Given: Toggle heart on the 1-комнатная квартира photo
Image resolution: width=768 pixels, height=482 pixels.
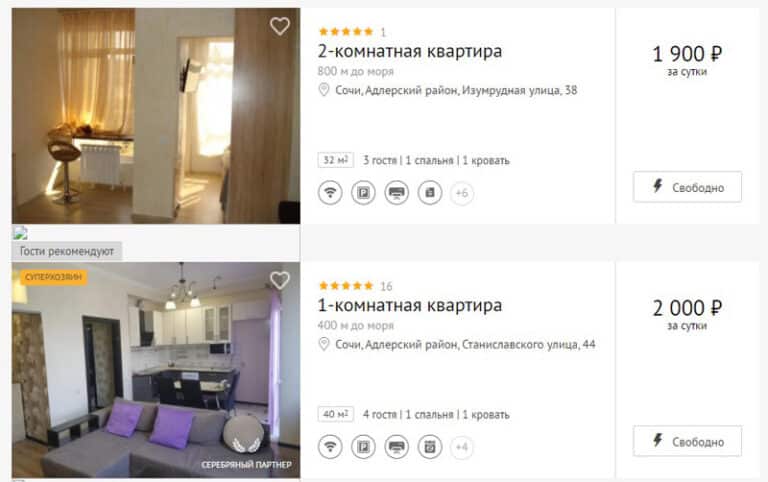Looking at the screenshot, I should pyautogui.click(x=280, y=280).
